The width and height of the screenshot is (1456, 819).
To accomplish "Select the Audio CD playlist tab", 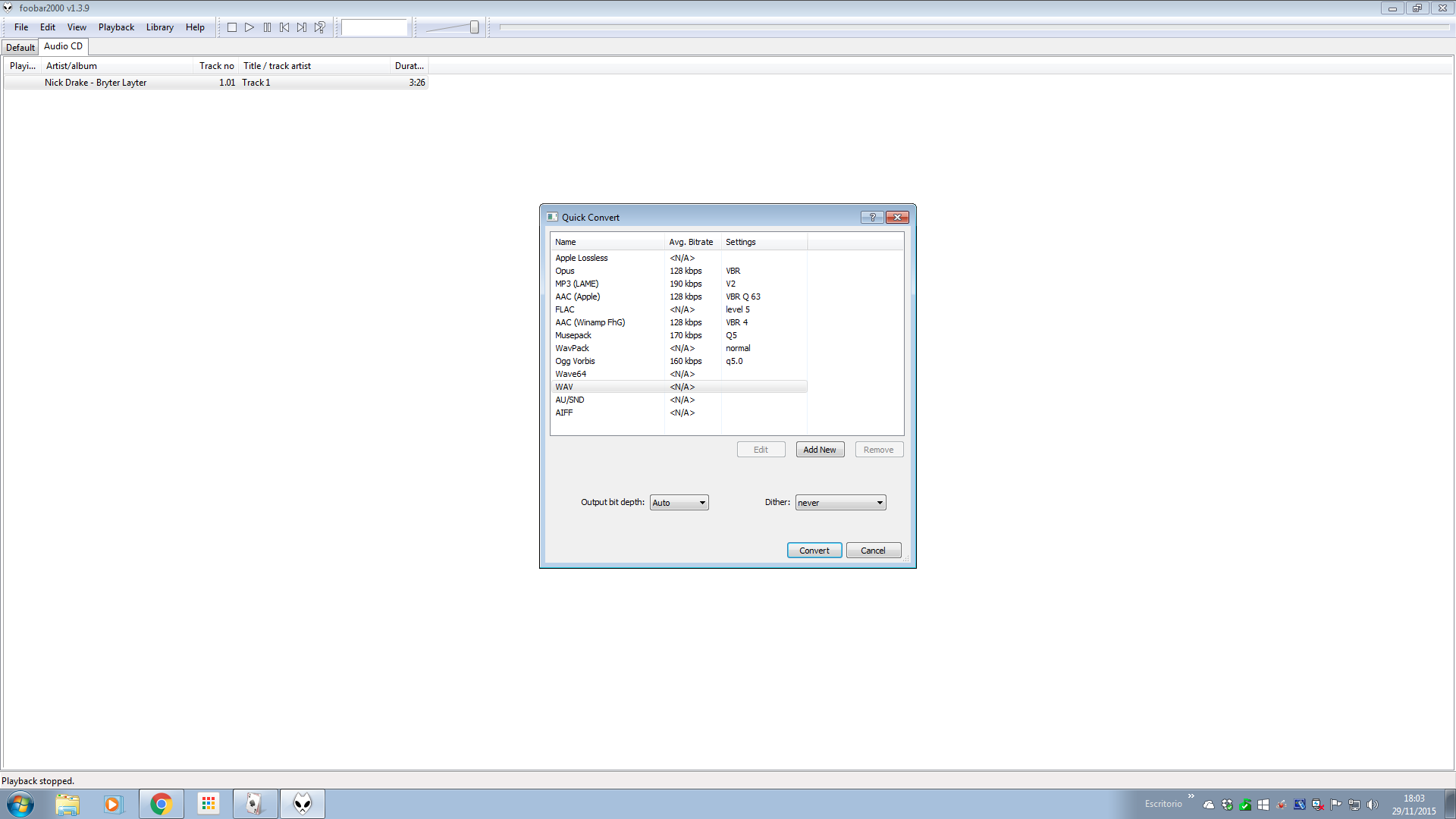I will pos(63,46).
